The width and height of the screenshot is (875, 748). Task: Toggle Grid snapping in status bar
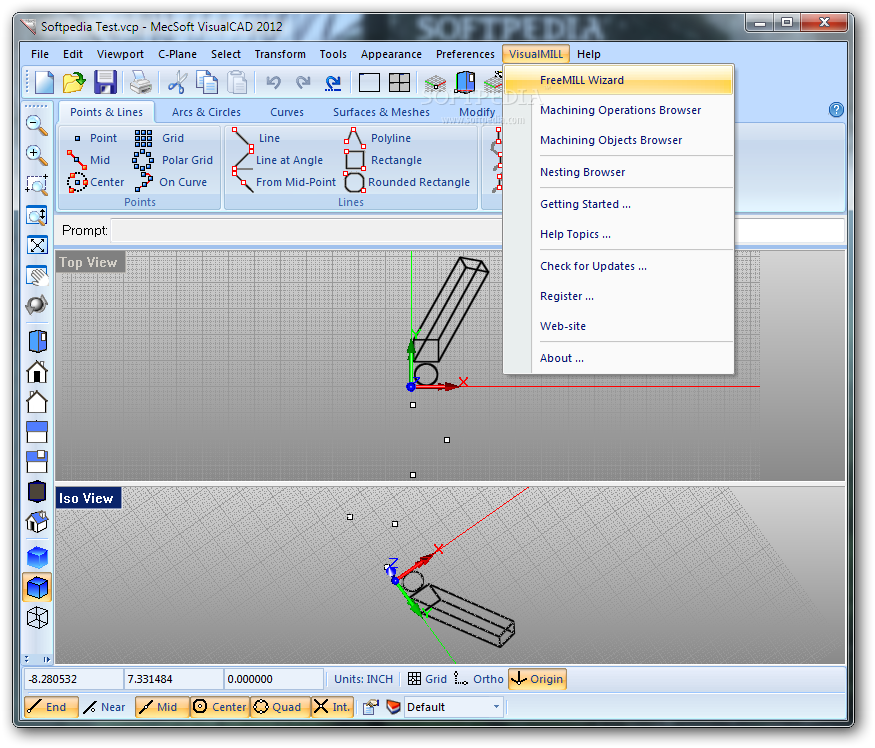click(x=427, y=679)
